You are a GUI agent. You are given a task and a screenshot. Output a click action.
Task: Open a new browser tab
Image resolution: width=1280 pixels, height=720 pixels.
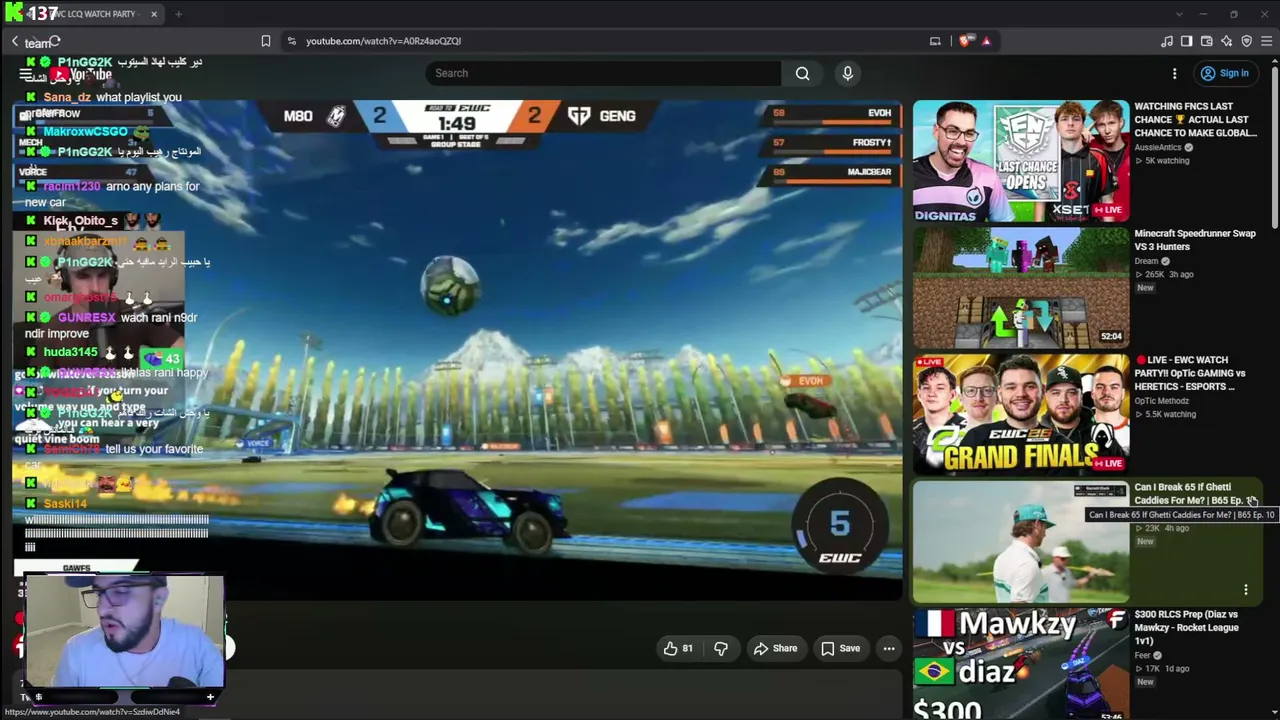click(178, 14)
